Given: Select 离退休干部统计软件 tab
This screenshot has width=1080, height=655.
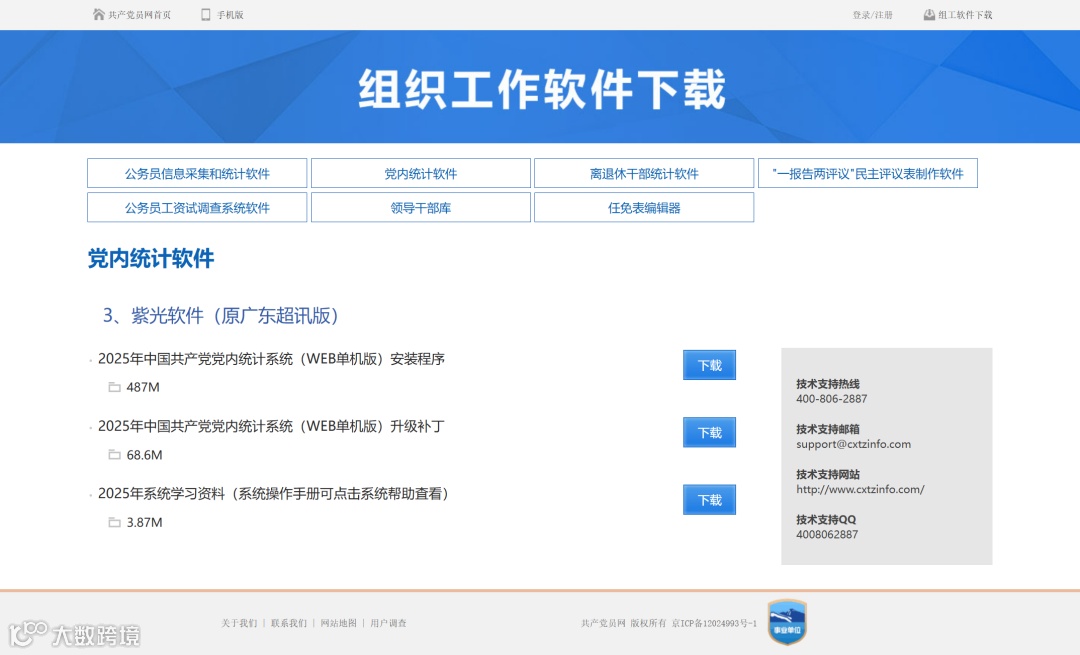Looking at the screenshot, I should [644, 174].
